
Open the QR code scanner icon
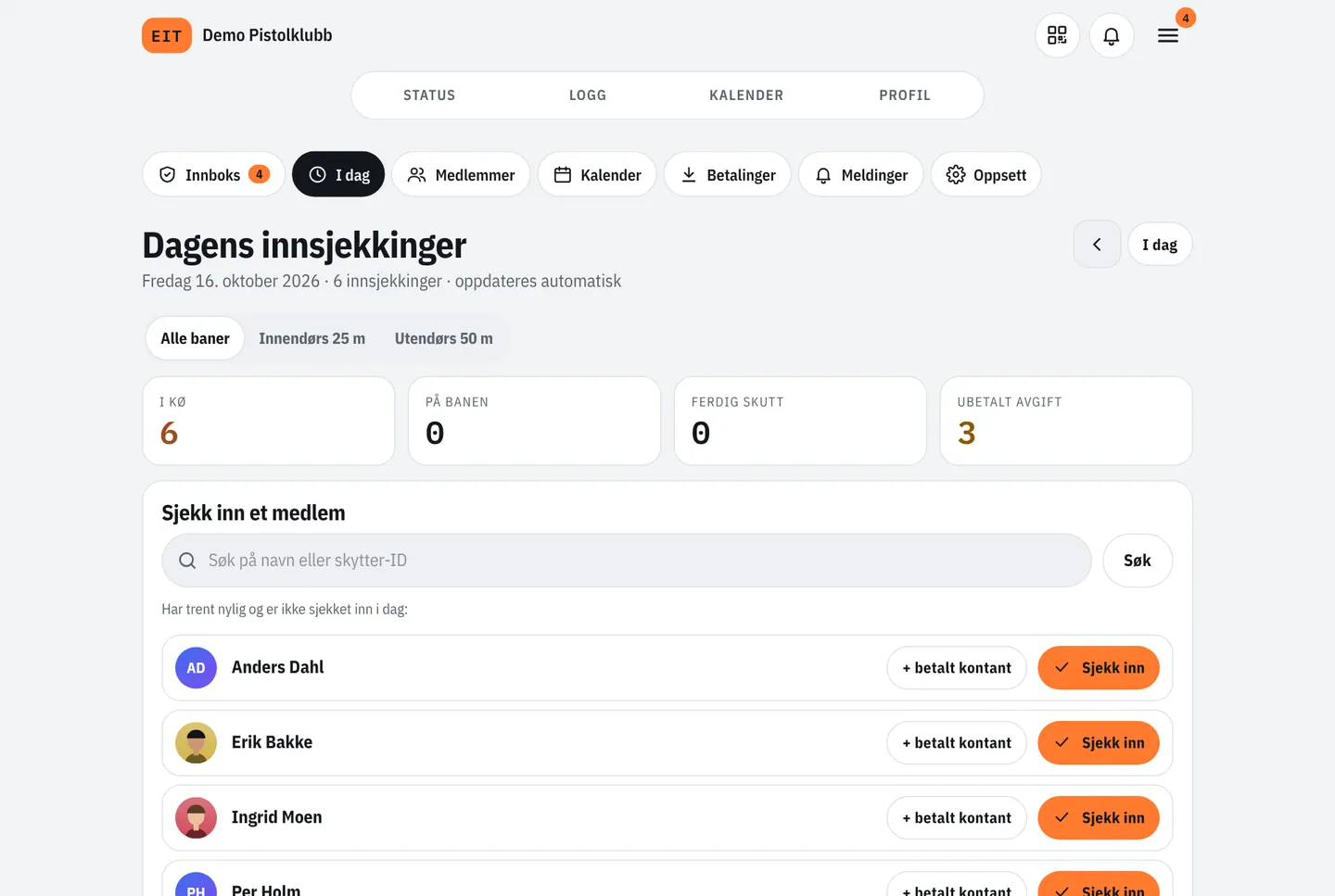[x=1057, y=35]
